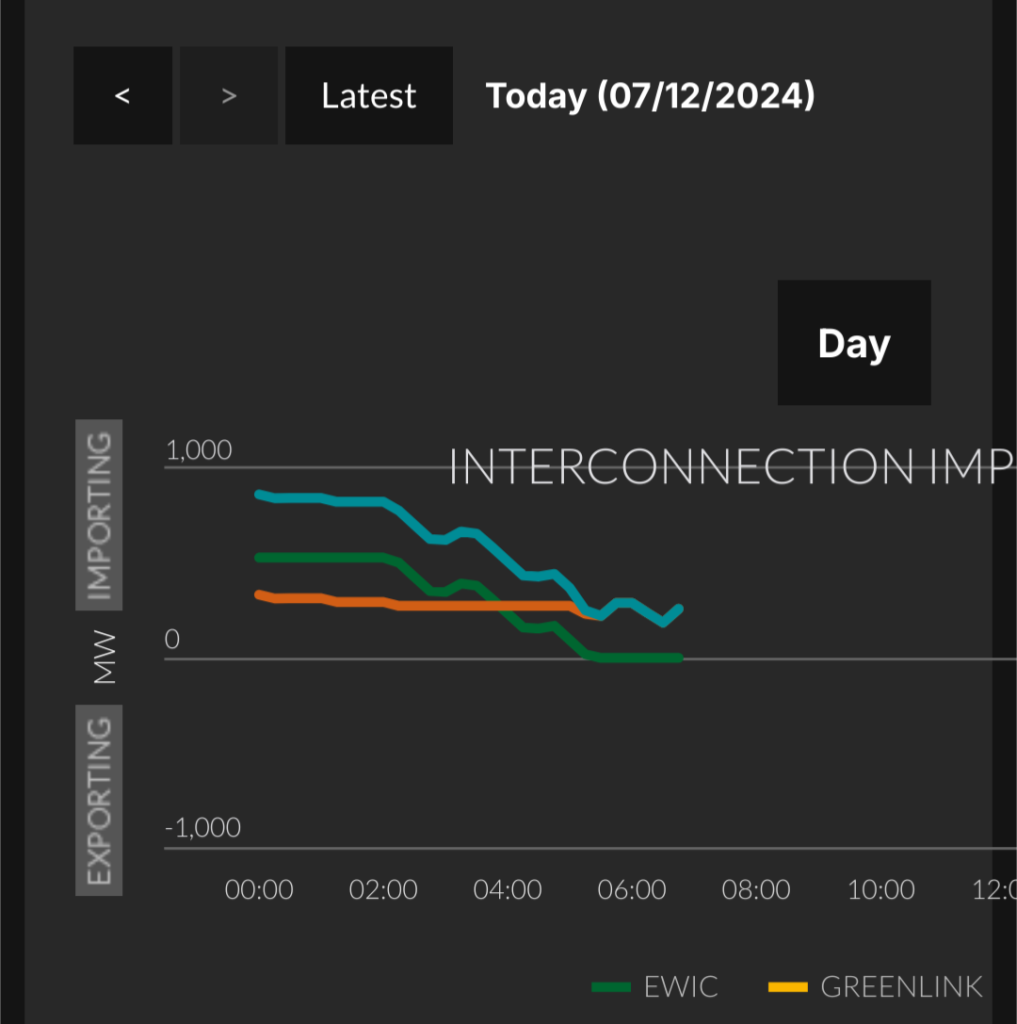Viewport: 1017px width, 1024px height.
Task: Select the Day view button
Action: 854,343
